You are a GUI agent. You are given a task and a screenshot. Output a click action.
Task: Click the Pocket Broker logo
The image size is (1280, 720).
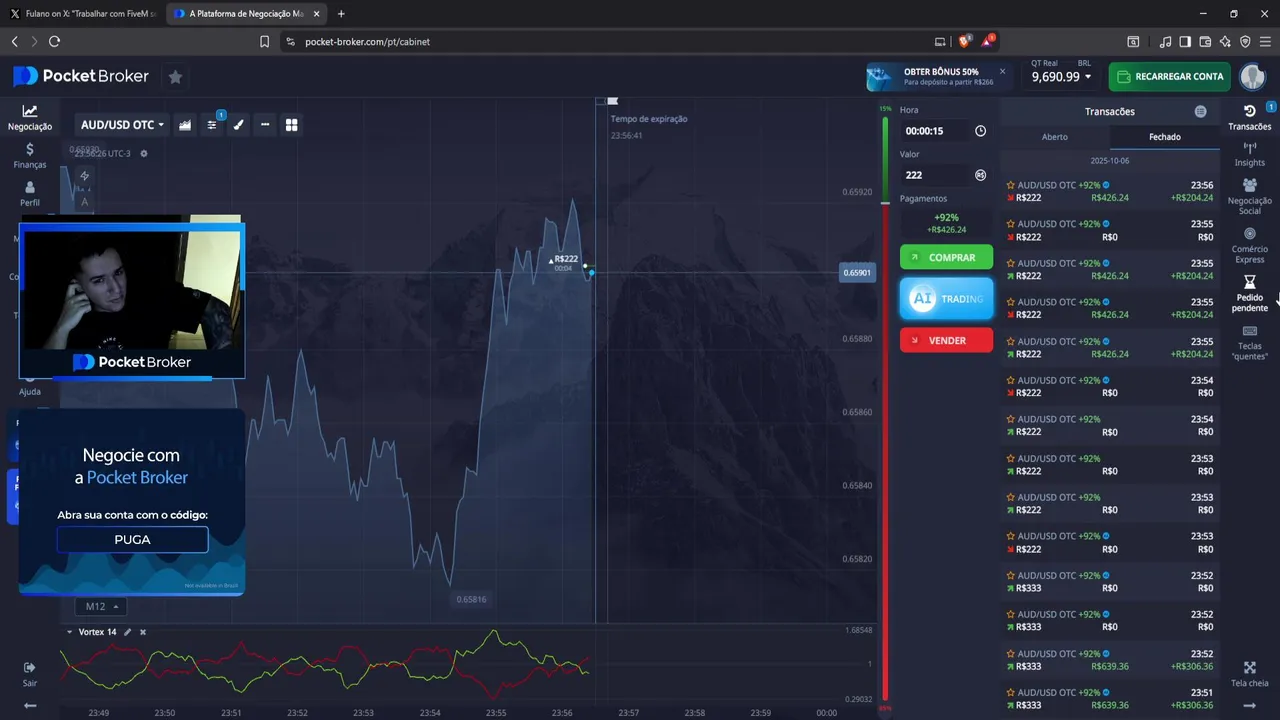click(x=81, y=76)
